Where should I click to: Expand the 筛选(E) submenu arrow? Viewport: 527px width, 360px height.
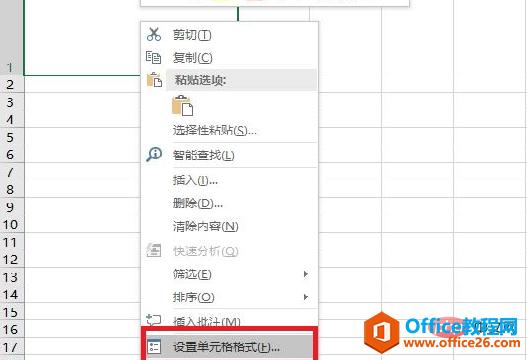pyautogui.click(x=306, y=274)
